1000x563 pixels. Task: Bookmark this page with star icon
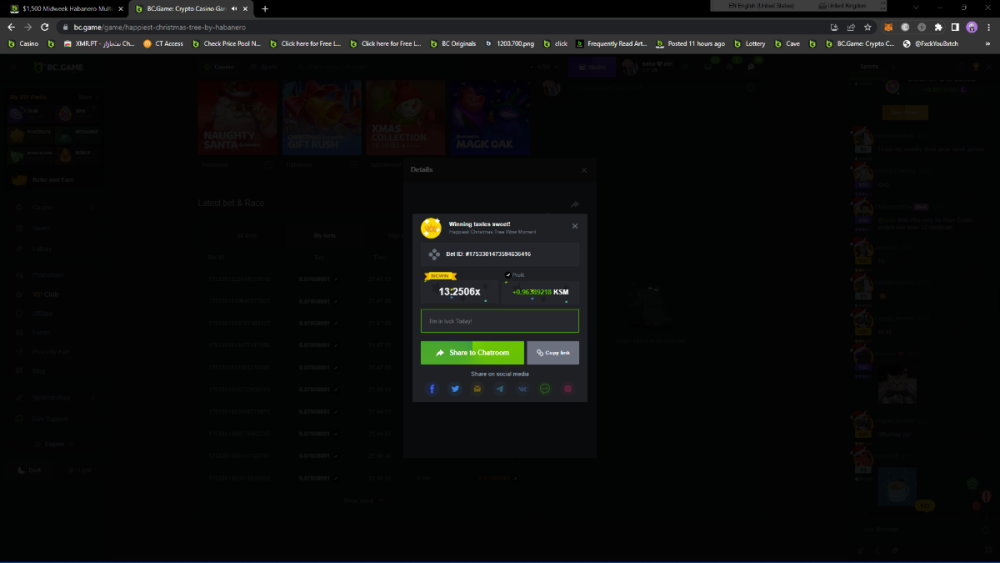pos(866,27)
